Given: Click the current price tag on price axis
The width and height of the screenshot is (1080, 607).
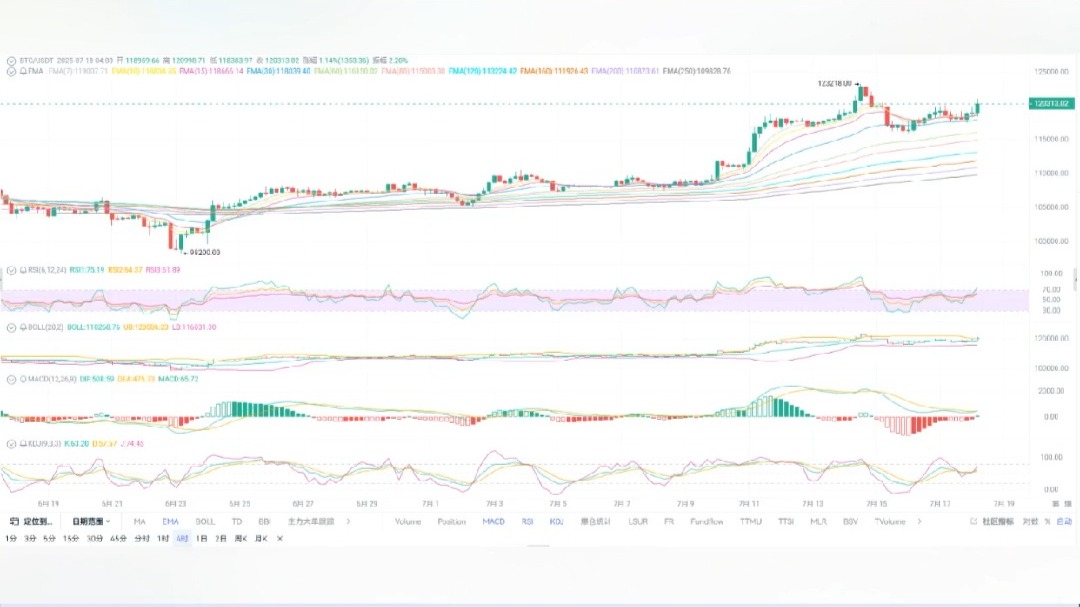Looking at the screenshot, I should coord(1051,104).
